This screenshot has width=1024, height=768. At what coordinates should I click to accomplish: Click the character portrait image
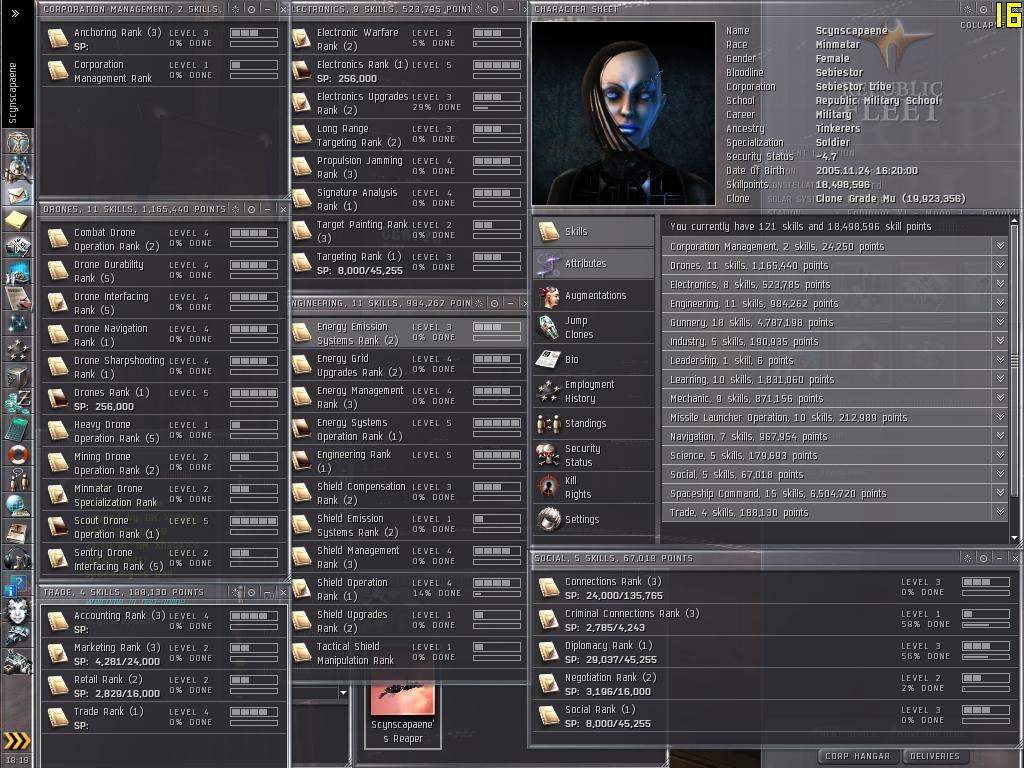click(623, 114)
